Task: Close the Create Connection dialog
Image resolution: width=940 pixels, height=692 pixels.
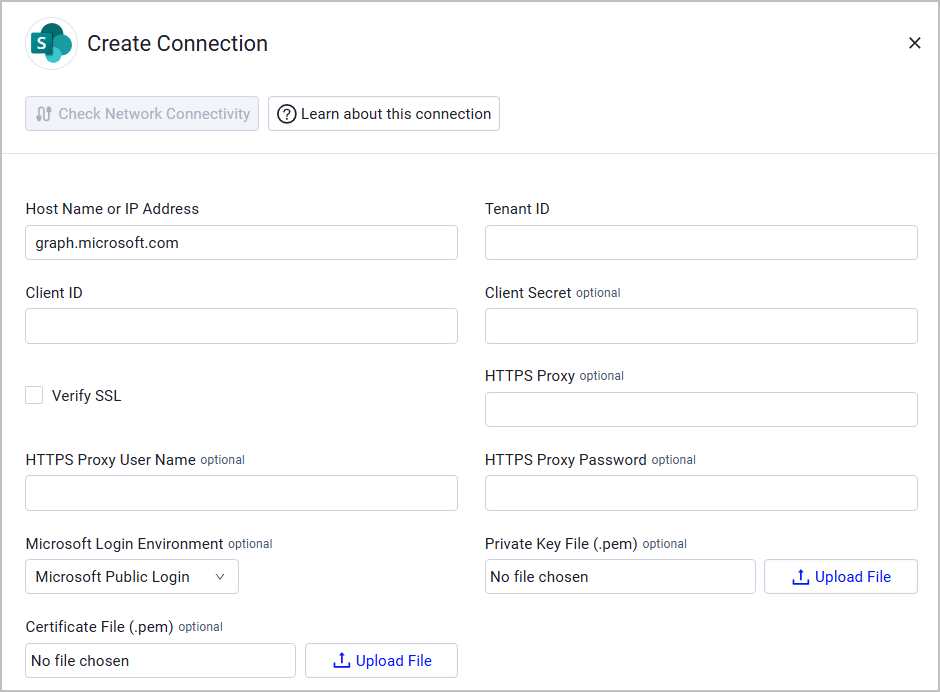Action: 914,43
